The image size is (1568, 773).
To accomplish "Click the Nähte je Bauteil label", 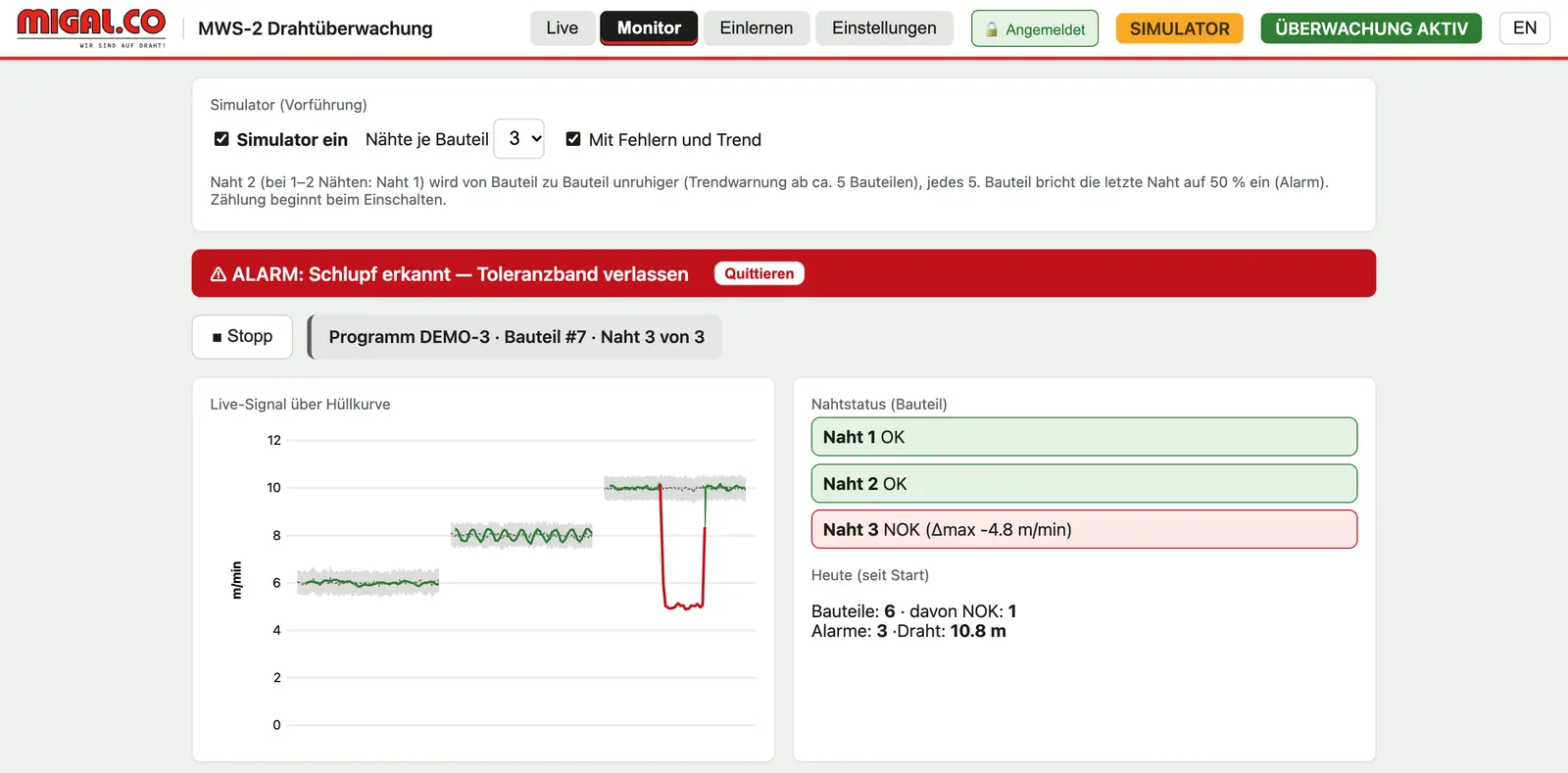I will tap(427, 139).
